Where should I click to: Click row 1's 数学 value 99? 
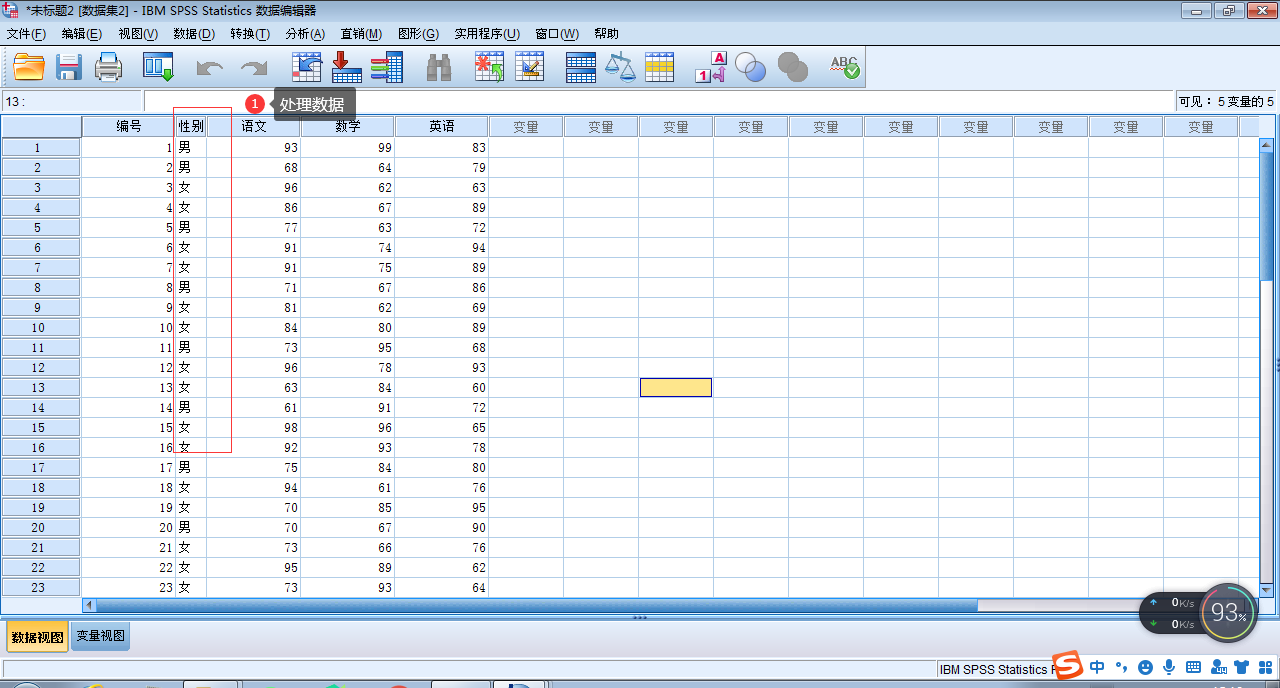coord(347,147)
